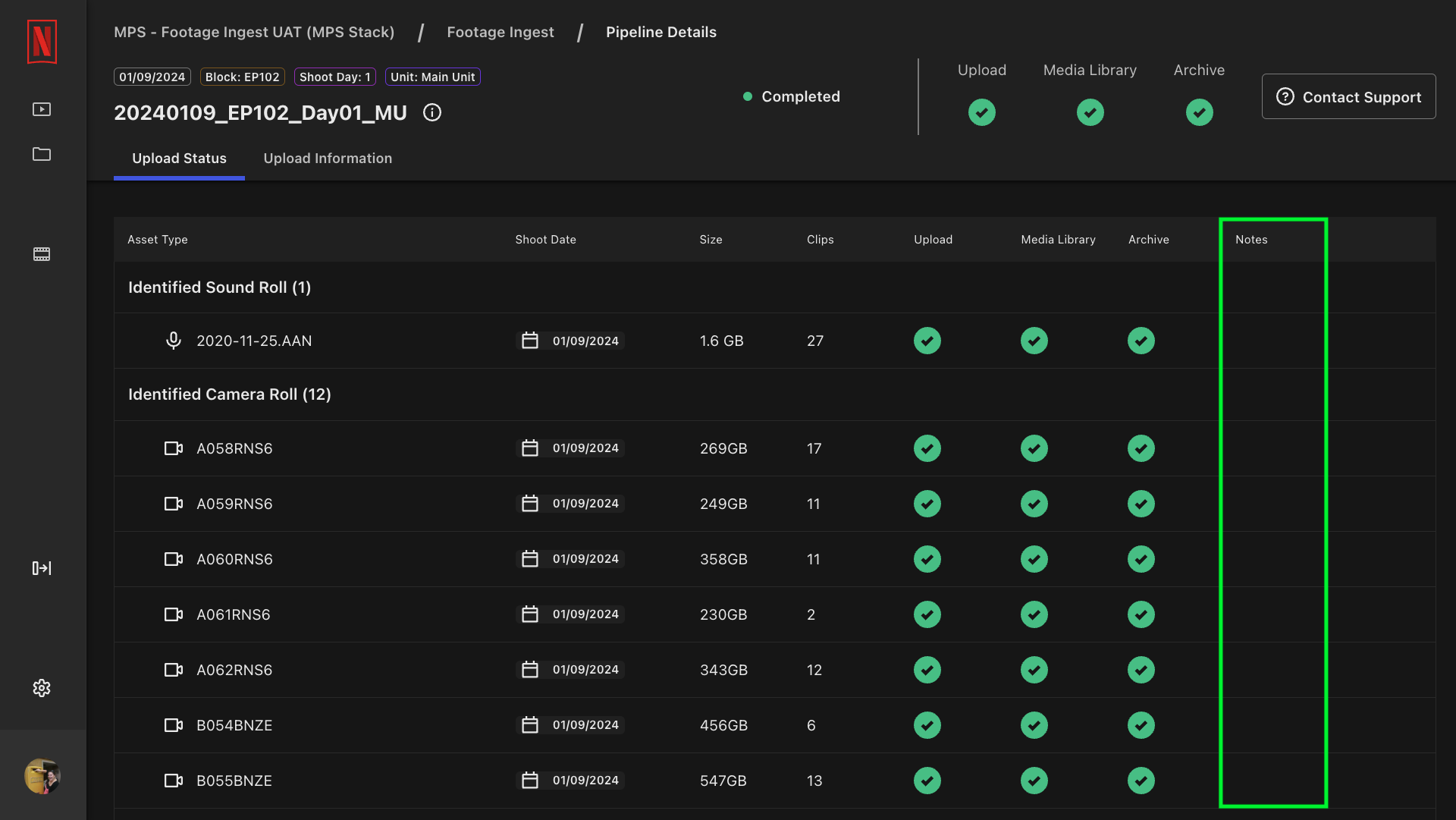
Task: Click the calendar icon in 2020-11-25.AAN row
Action: click(x=530, y=341)
